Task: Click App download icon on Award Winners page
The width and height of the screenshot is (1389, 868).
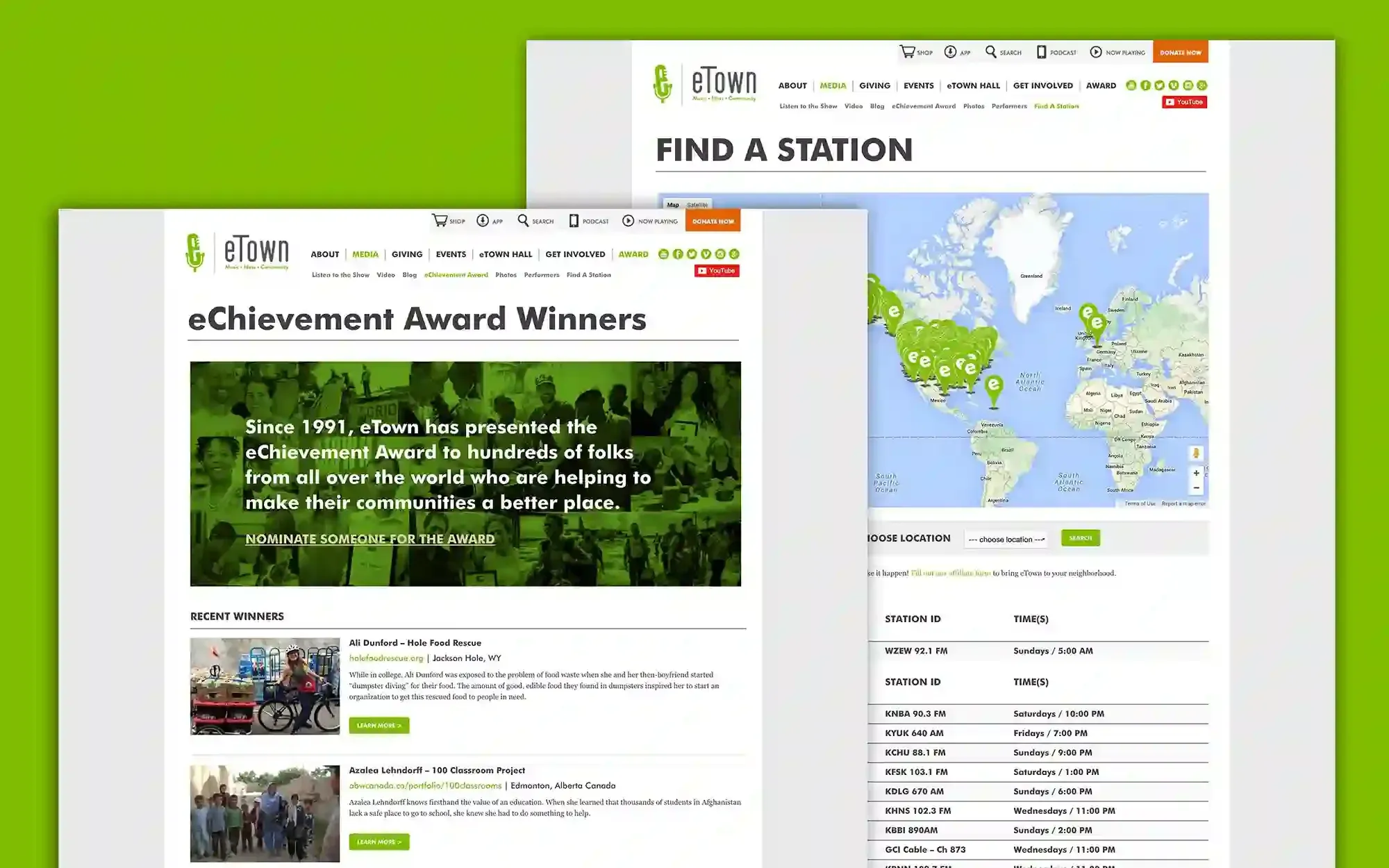Action: click(483, 221)
